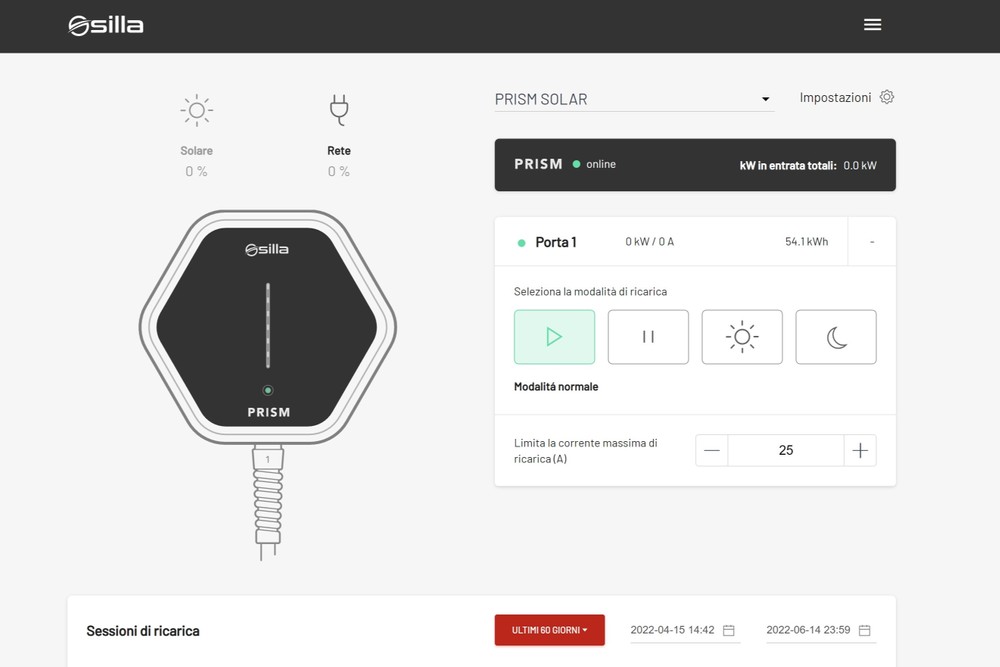Screen dimensions: 1000x667
Task: Click the 2022-04-15 start date field
Action: (672, 630)
